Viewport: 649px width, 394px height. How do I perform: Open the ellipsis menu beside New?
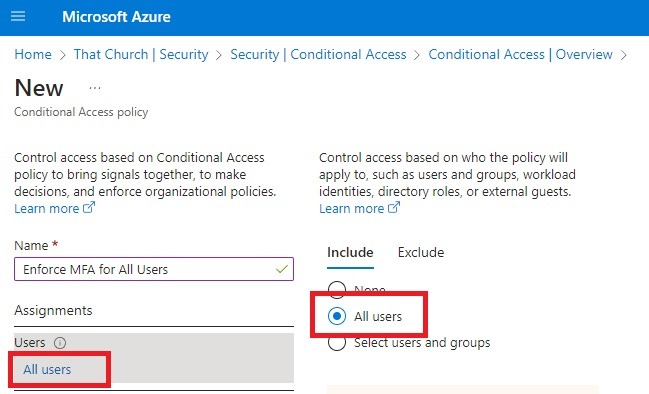[x=95, y=88]
